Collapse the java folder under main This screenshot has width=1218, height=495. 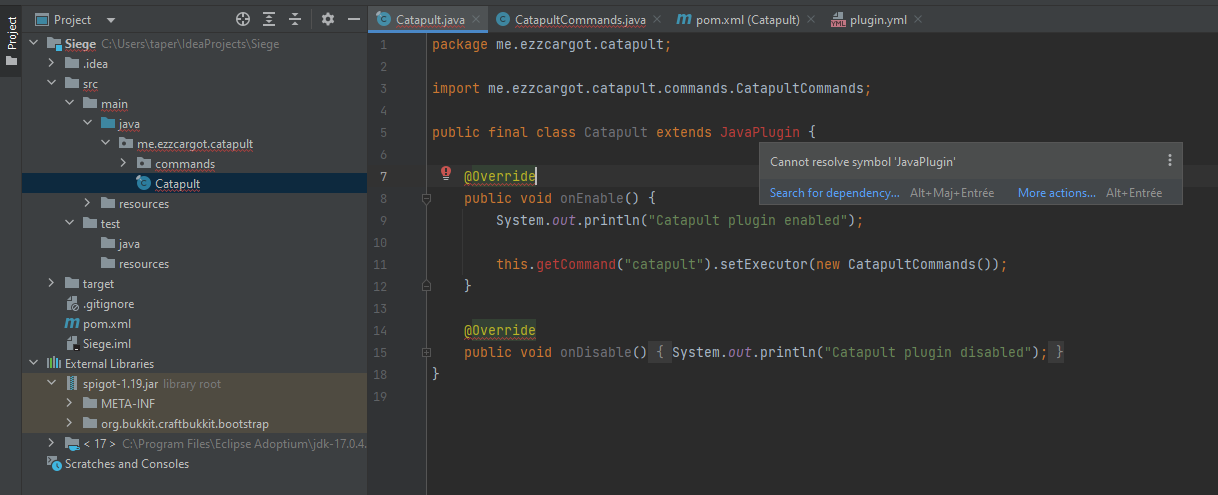coord(88,124)
